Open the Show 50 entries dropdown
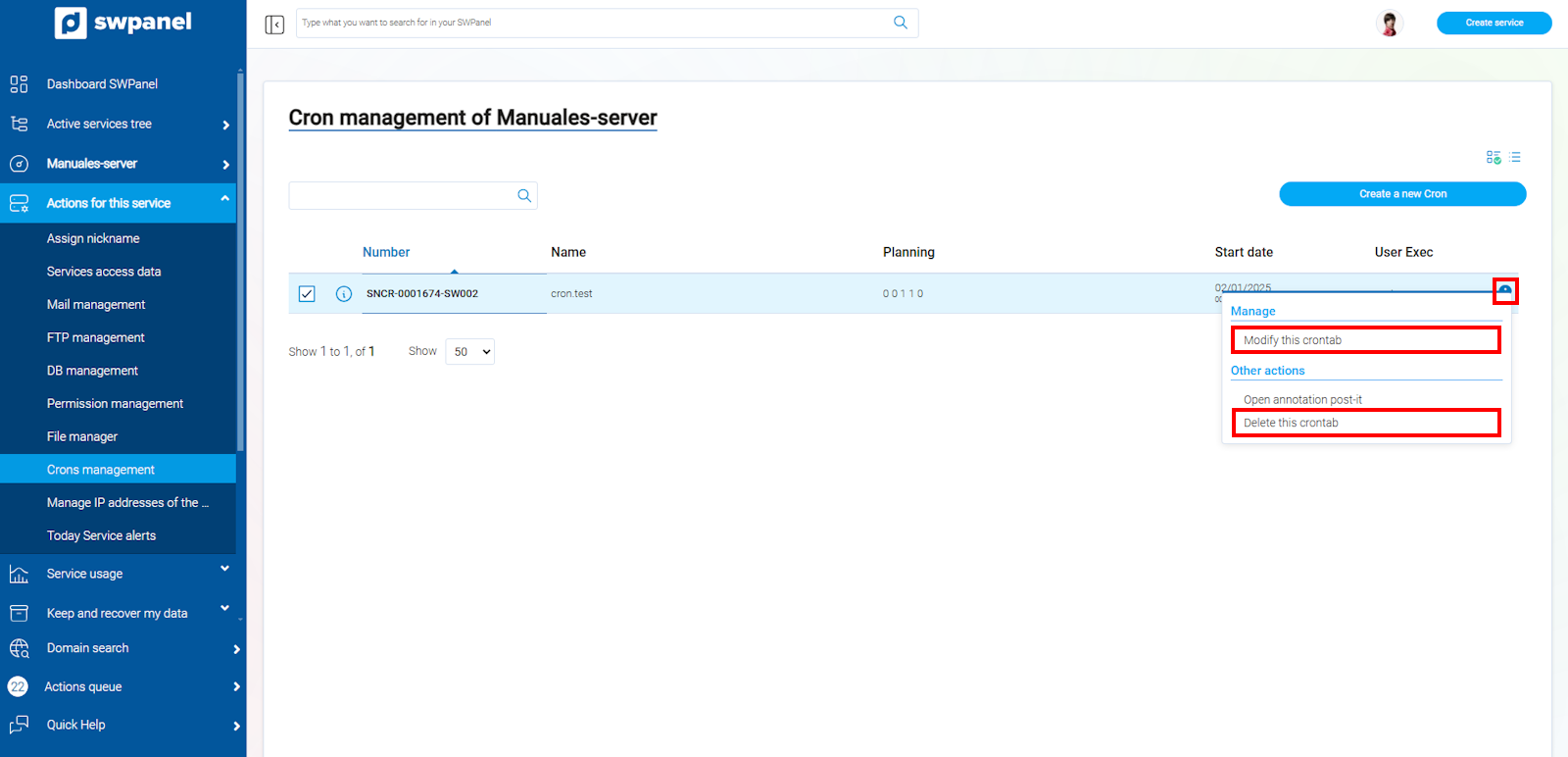 tap(470, 352)
